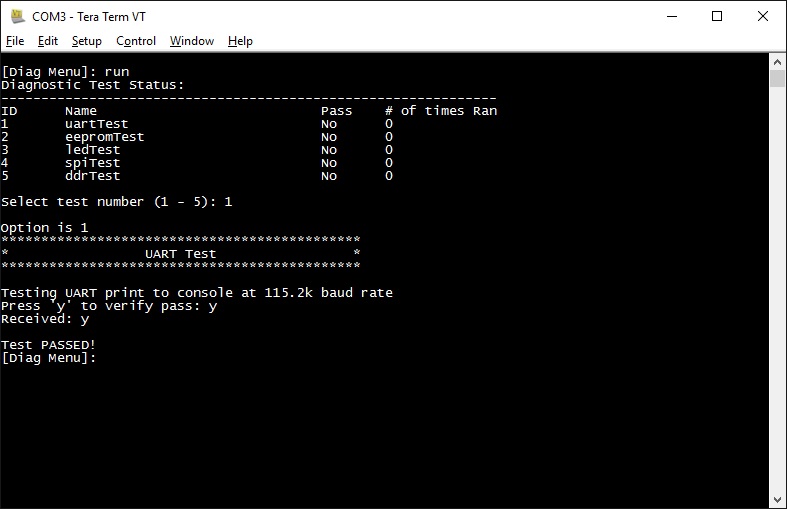The width and height of the screenshot is (787, 509).
Task: Maximize the Tera Term window
Action: [x=717, y=16]
